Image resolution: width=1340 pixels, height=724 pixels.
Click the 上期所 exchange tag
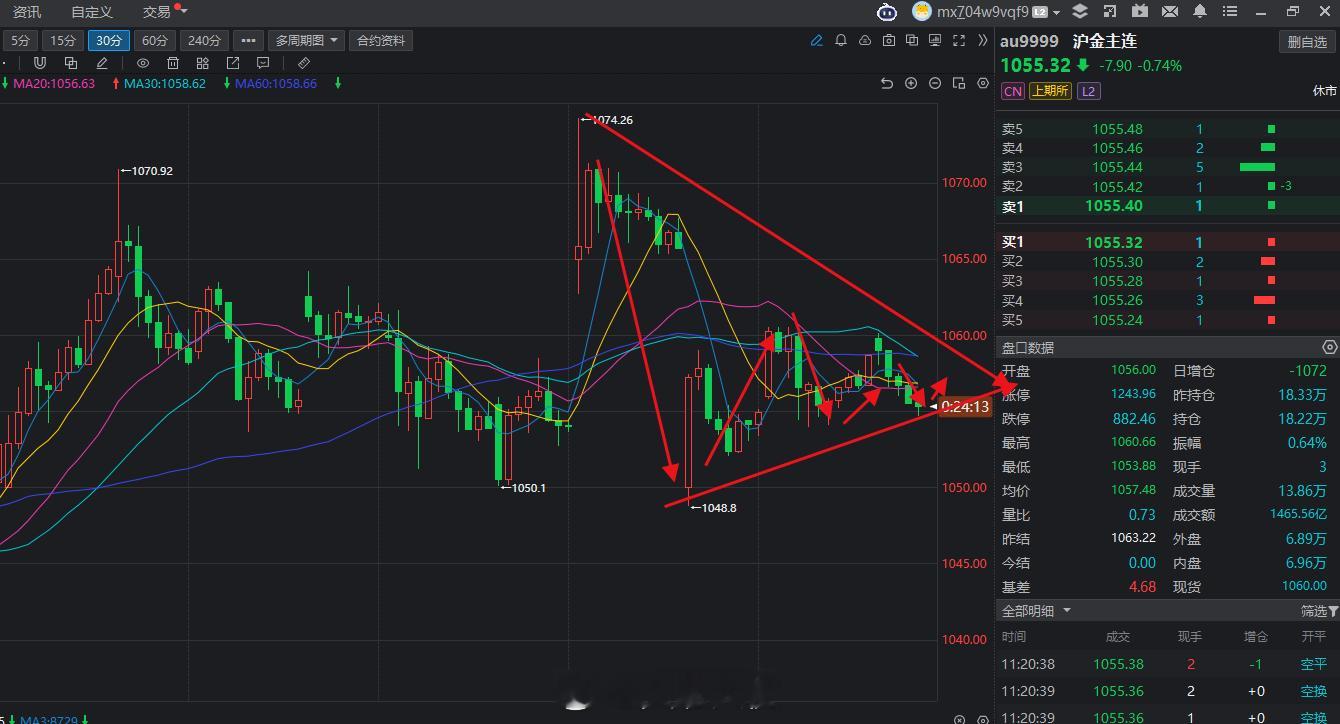pyautogui.click(x=1050, y=91)
